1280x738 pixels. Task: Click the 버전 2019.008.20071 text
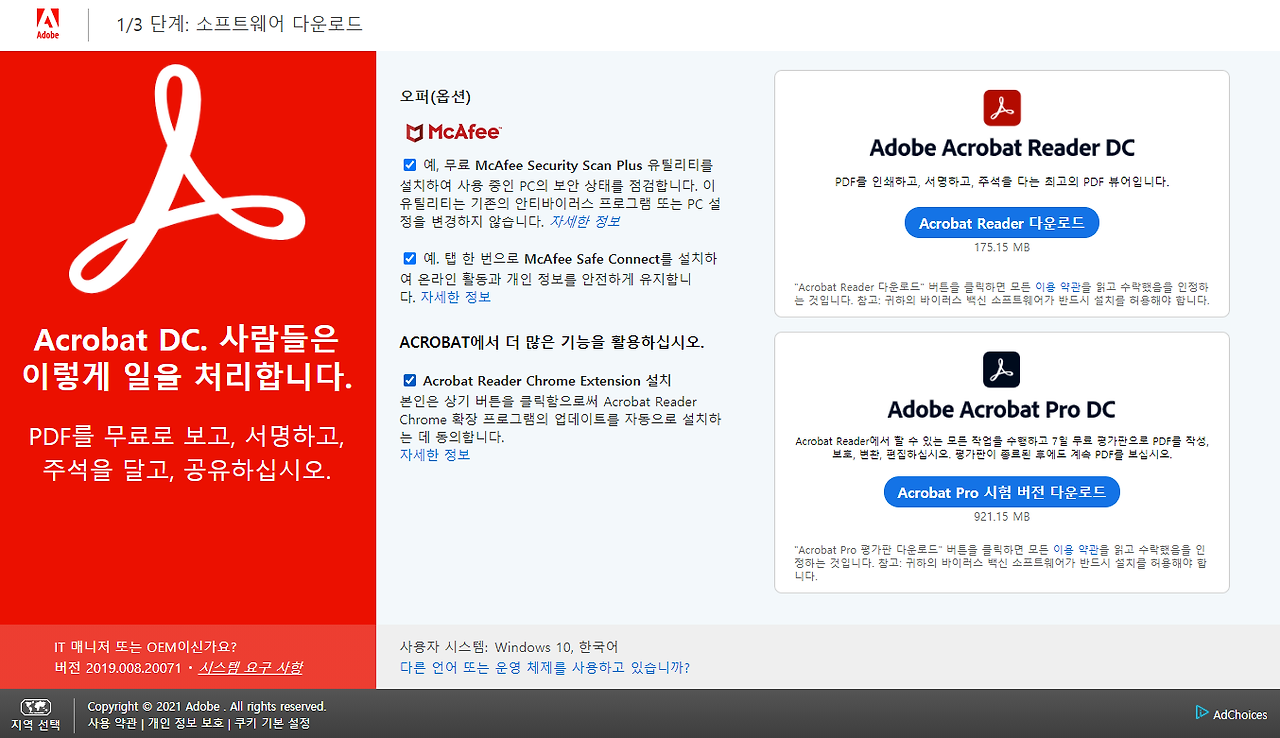coord(118,667)
